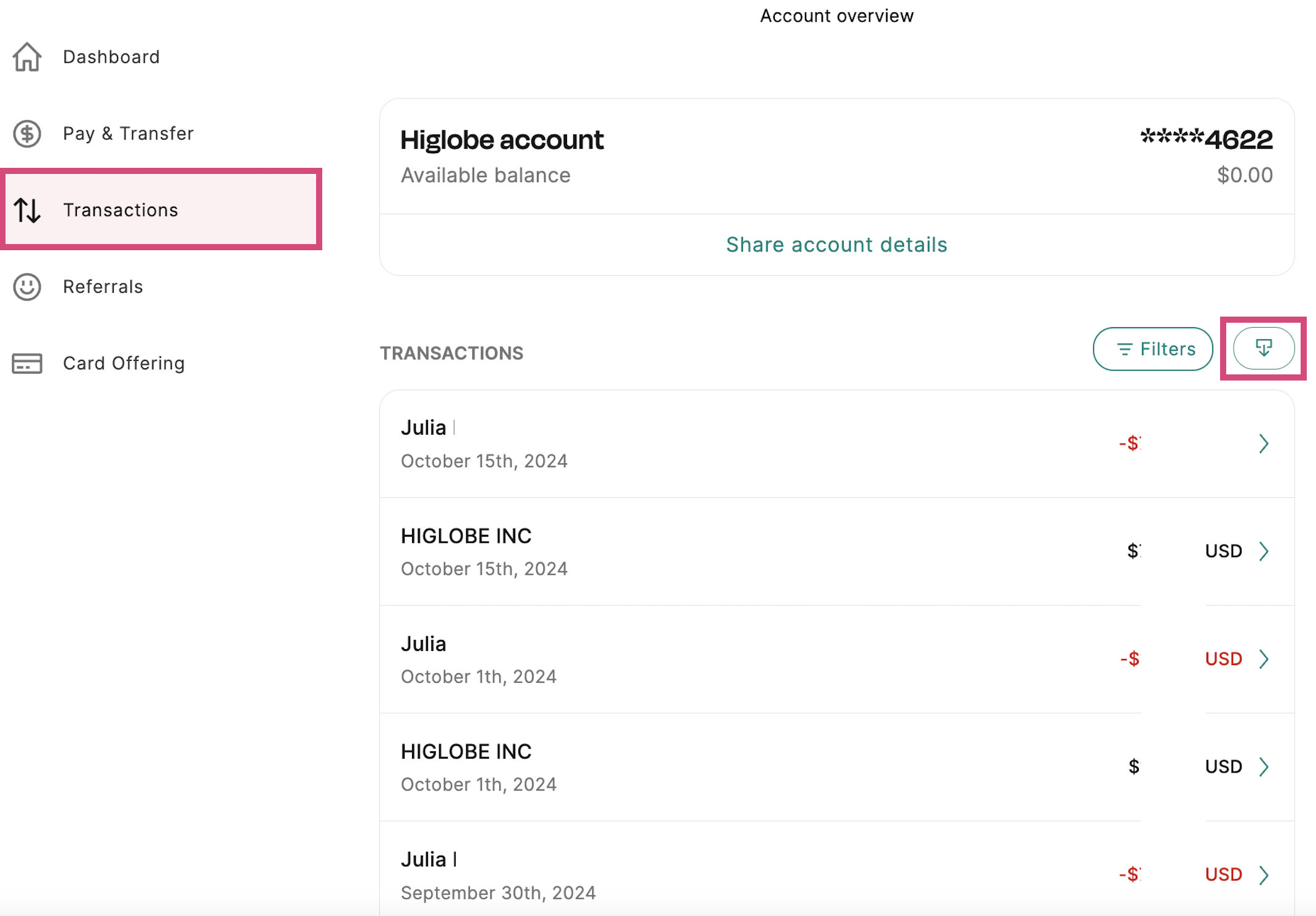Open the Card Offering page

[x=124, y=363]
